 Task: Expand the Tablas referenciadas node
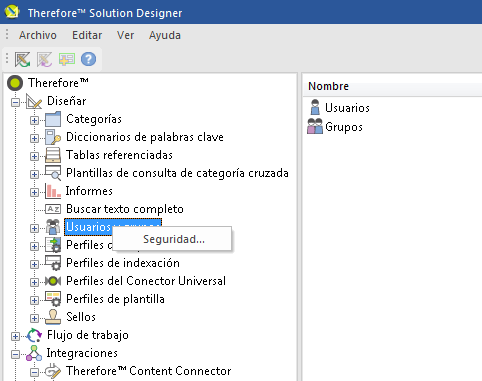coord(34,156)
